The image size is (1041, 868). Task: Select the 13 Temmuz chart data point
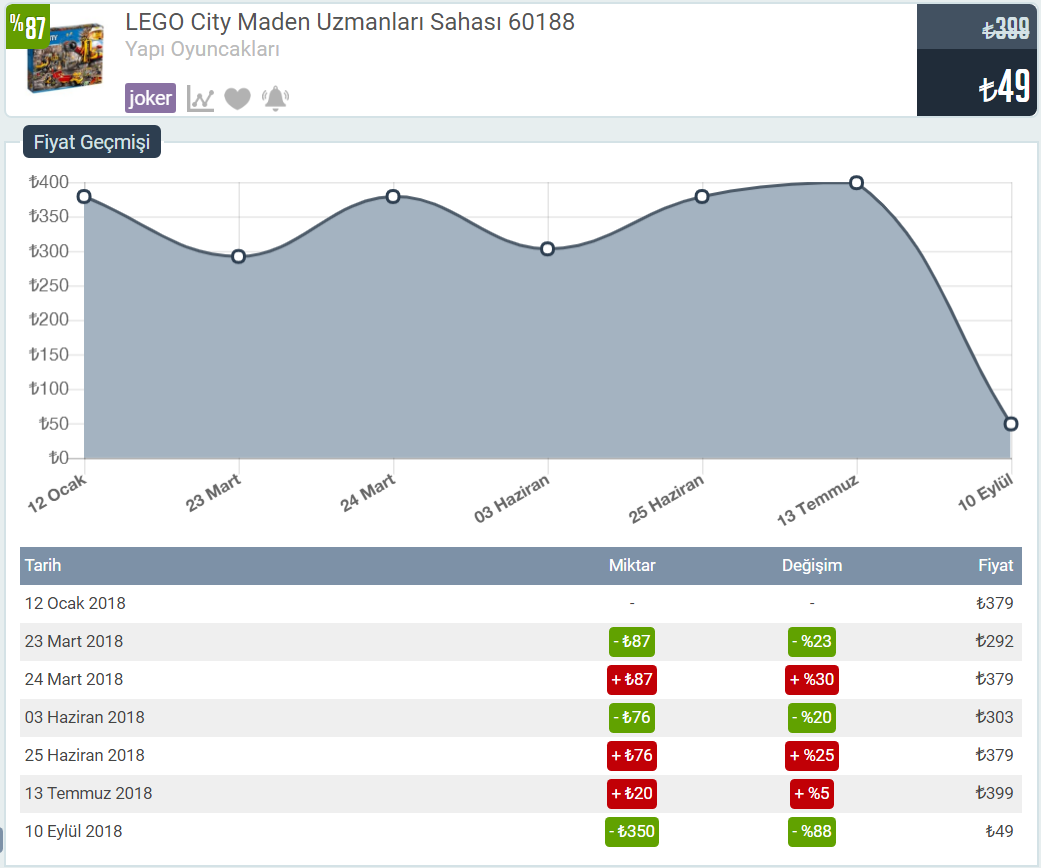(856, 183)
